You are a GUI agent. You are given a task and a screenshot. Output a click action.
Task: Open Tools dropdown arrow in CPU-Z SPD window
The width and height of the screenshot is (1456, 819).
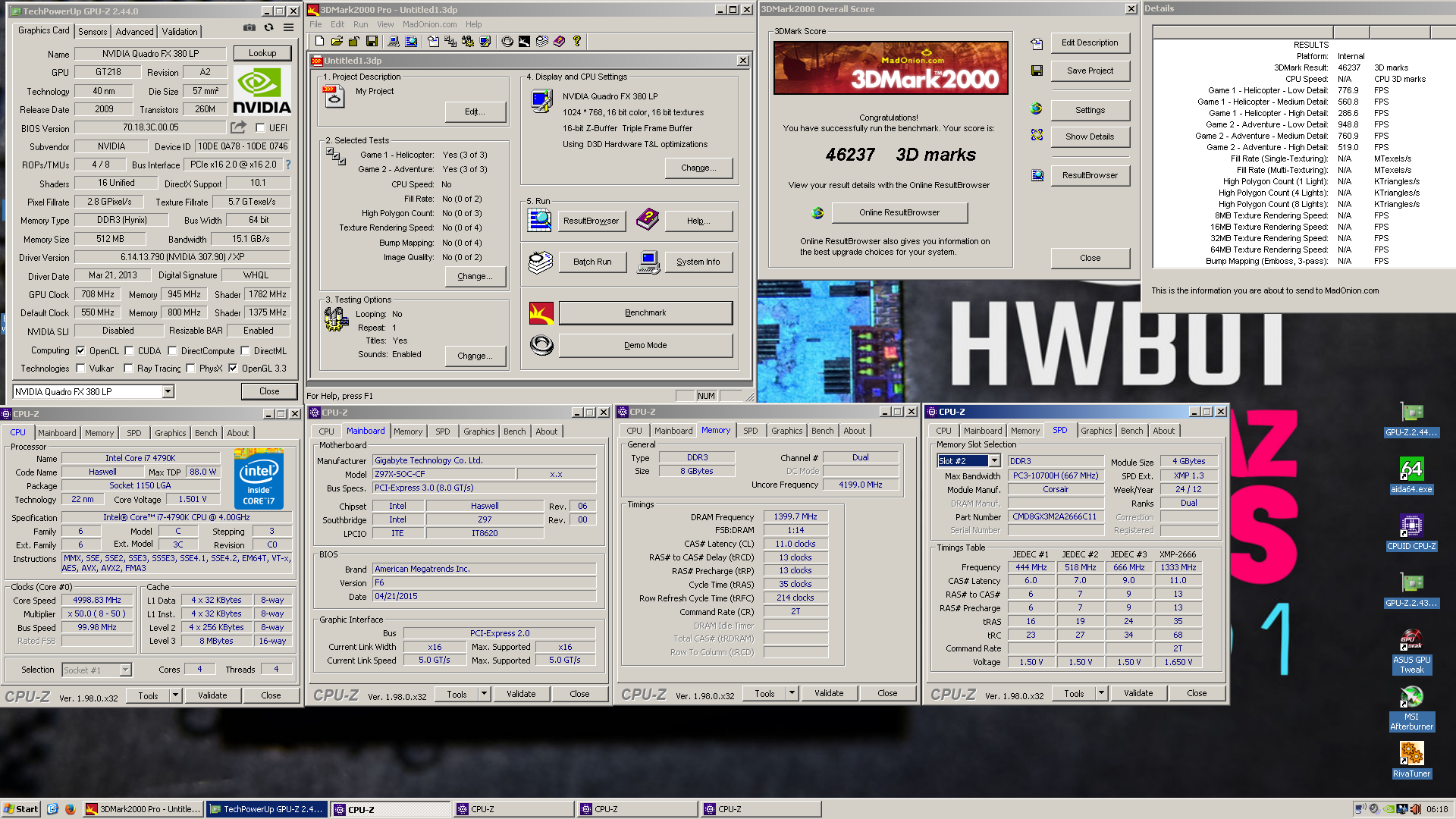click(1101, 692)
